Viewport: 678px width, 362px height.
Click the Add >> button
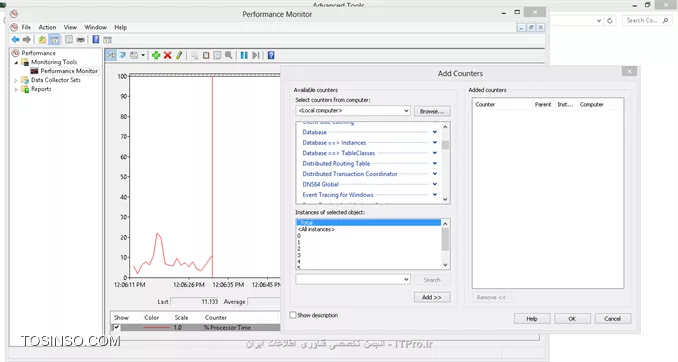click(x=432, y=297)
